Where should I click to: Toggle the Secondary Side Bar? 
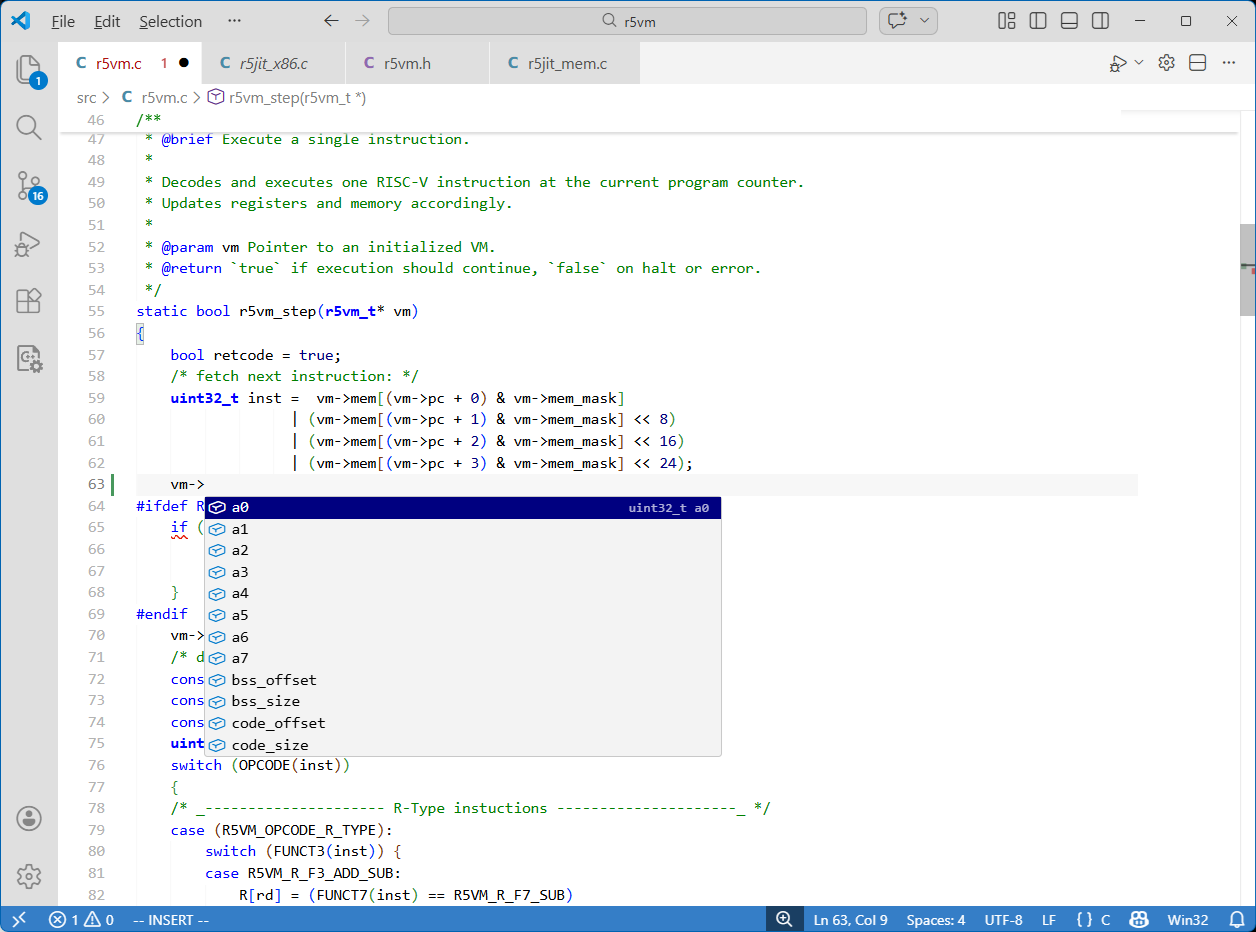(1100, 20)
